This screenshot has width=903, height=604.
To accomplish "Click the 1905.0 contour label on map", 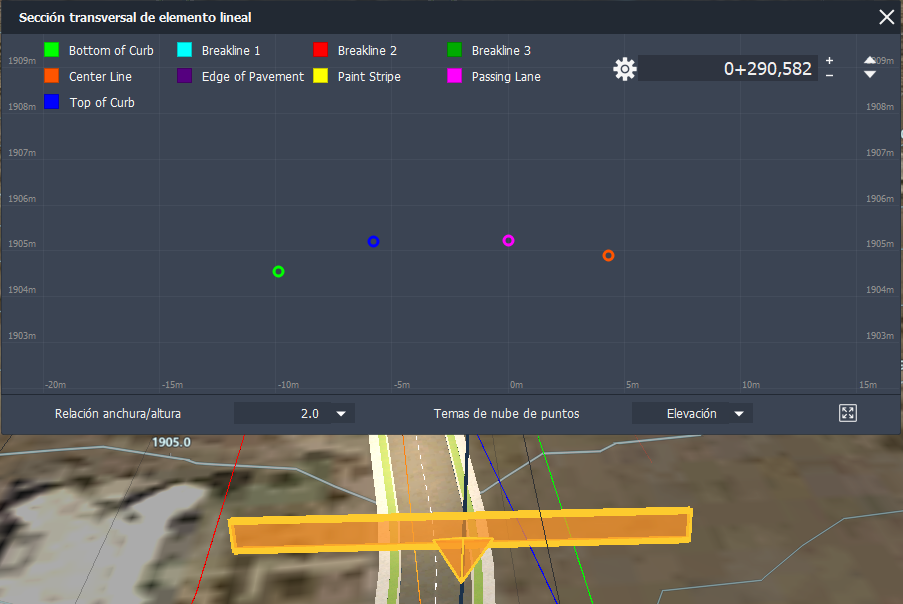I will pos(171,442).
